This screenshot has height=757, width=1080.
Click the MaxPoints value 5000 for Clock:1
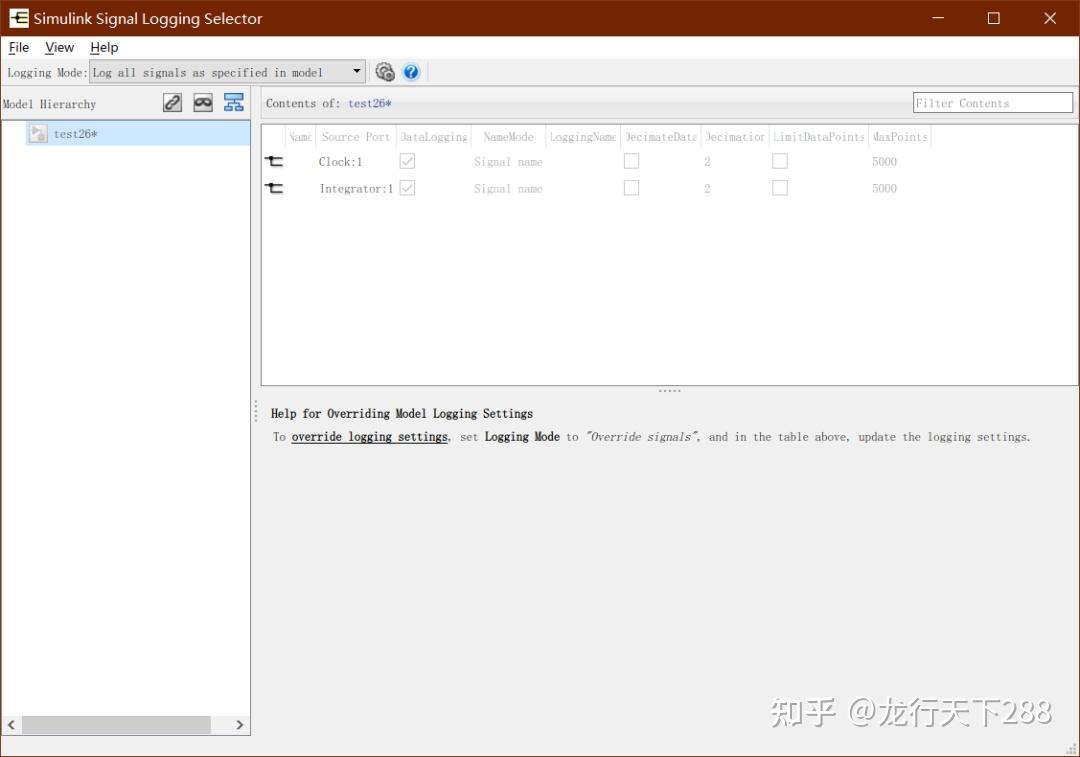coord(884,162)
